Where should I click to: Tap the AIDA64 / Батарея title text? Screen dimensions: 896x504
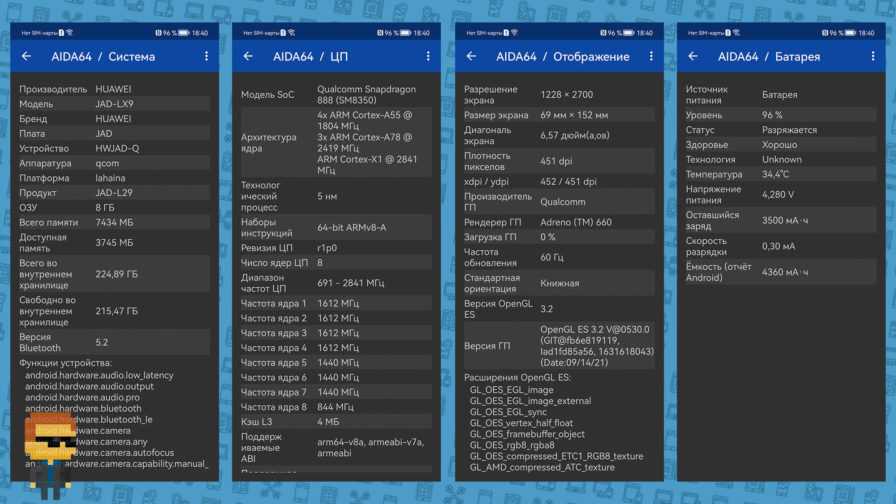coord(768,57)
